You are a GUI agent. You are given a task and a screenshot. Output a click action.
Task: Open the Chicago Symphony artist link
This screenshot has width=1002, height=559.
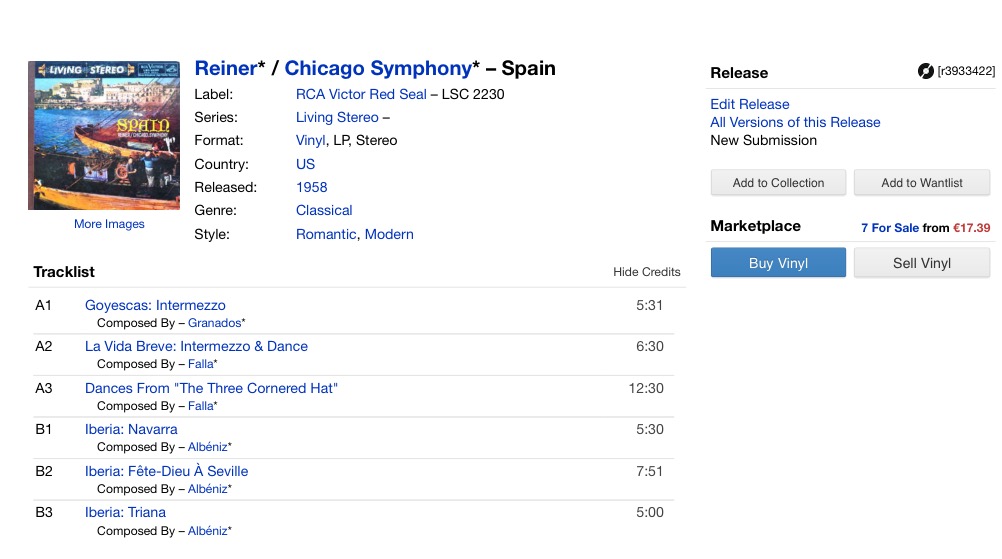coord(377,69)
